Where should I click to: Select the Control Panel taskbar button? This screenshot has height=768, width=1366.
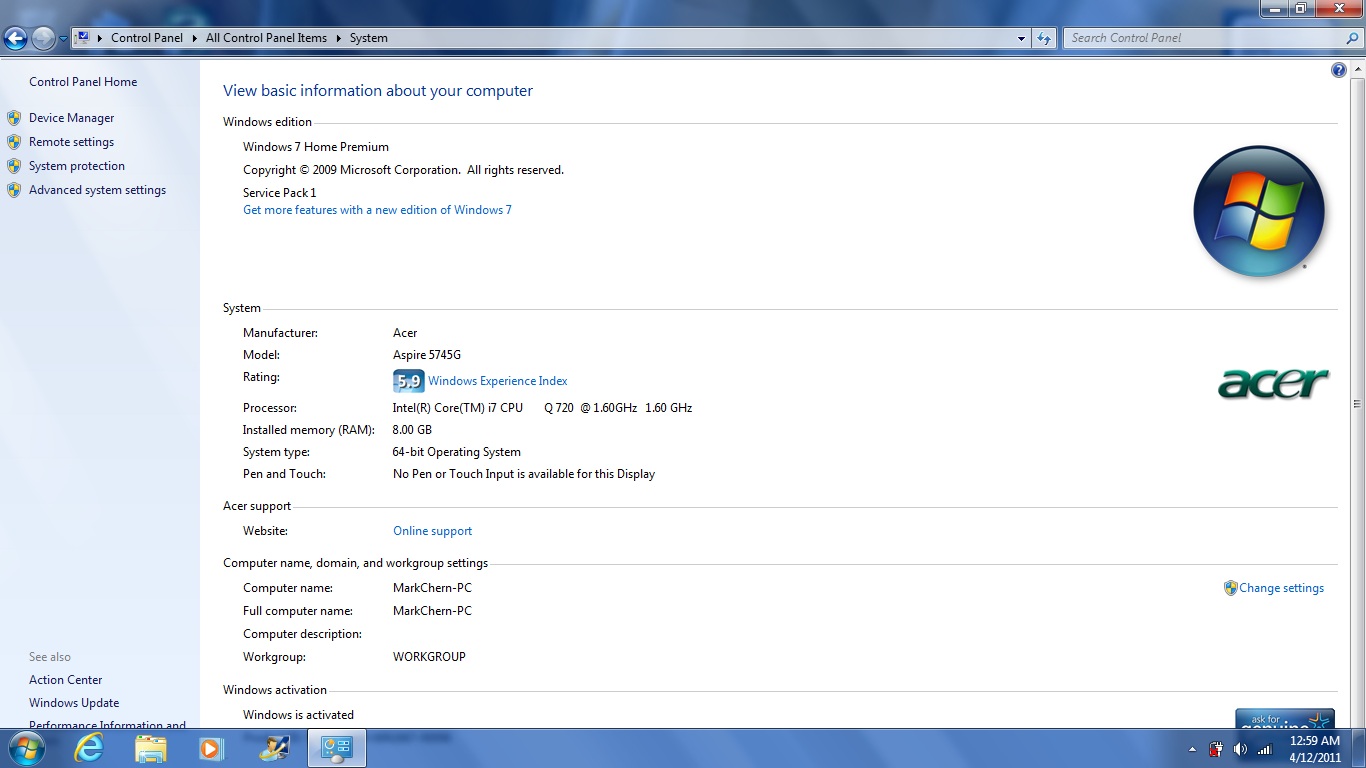(x=337, y=748)
